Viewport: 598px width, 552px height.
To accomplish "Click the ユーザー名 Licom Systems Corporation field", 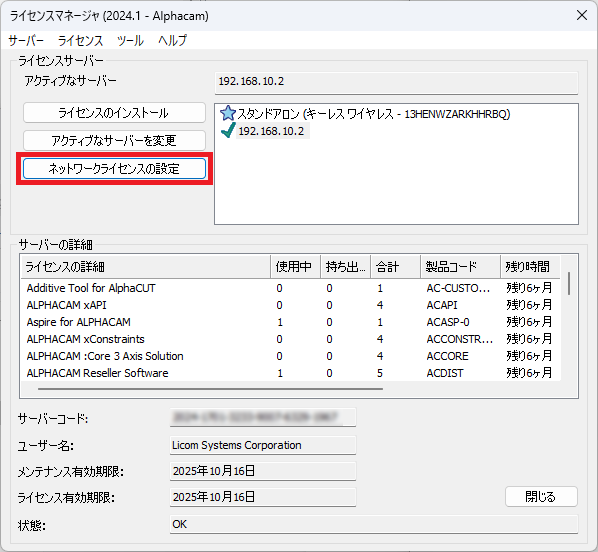I will tap(263, 445).
